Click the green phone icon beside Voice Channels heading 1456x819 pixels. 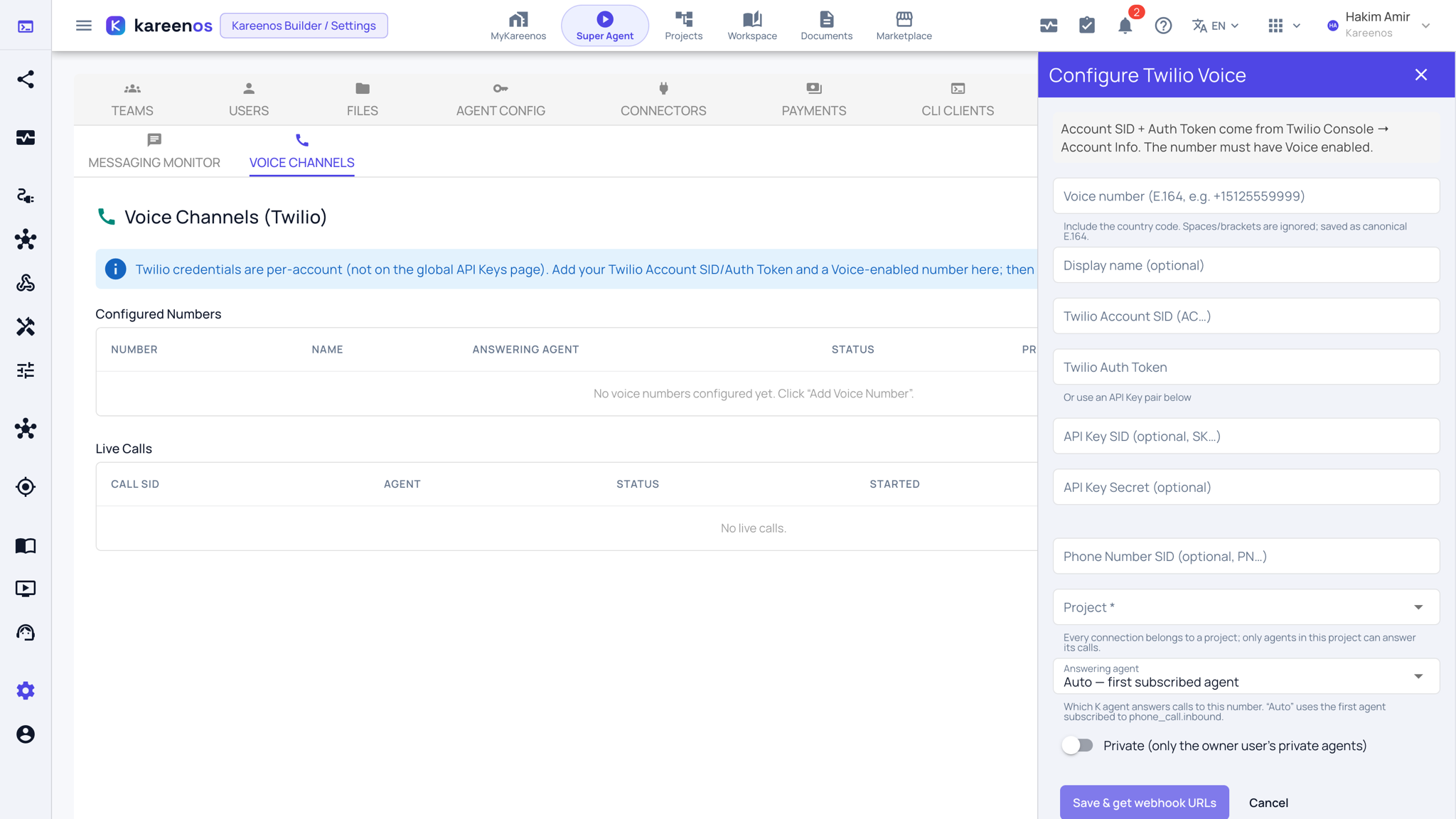pos(106,217)
